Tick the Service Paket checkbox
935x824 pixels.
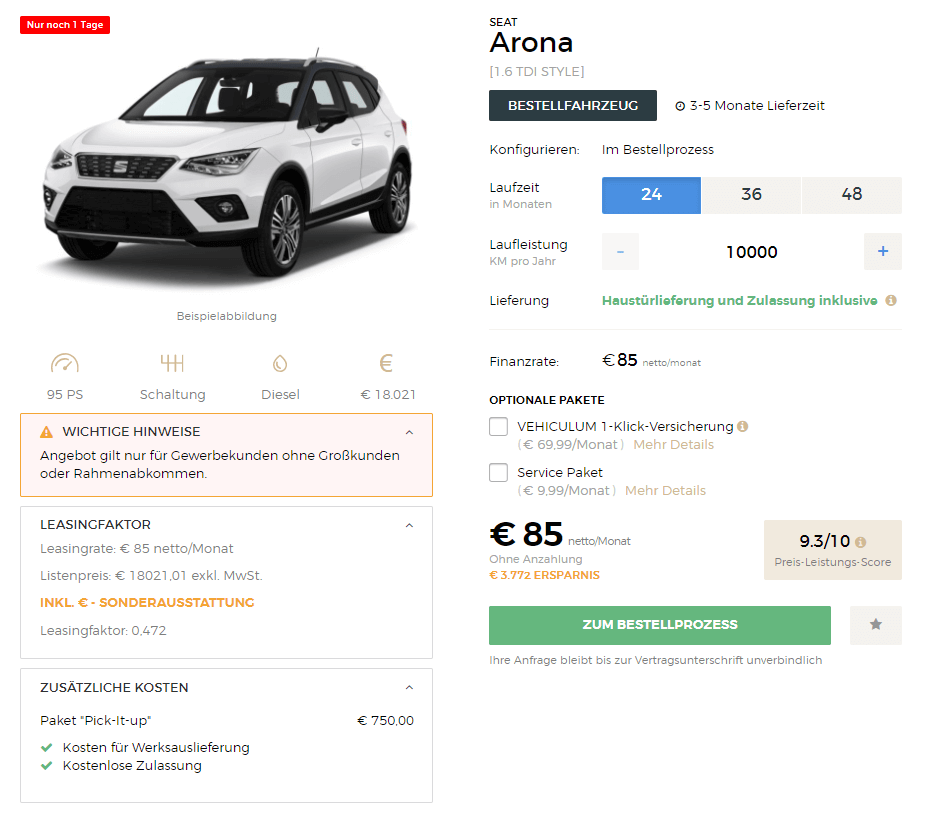499,472
